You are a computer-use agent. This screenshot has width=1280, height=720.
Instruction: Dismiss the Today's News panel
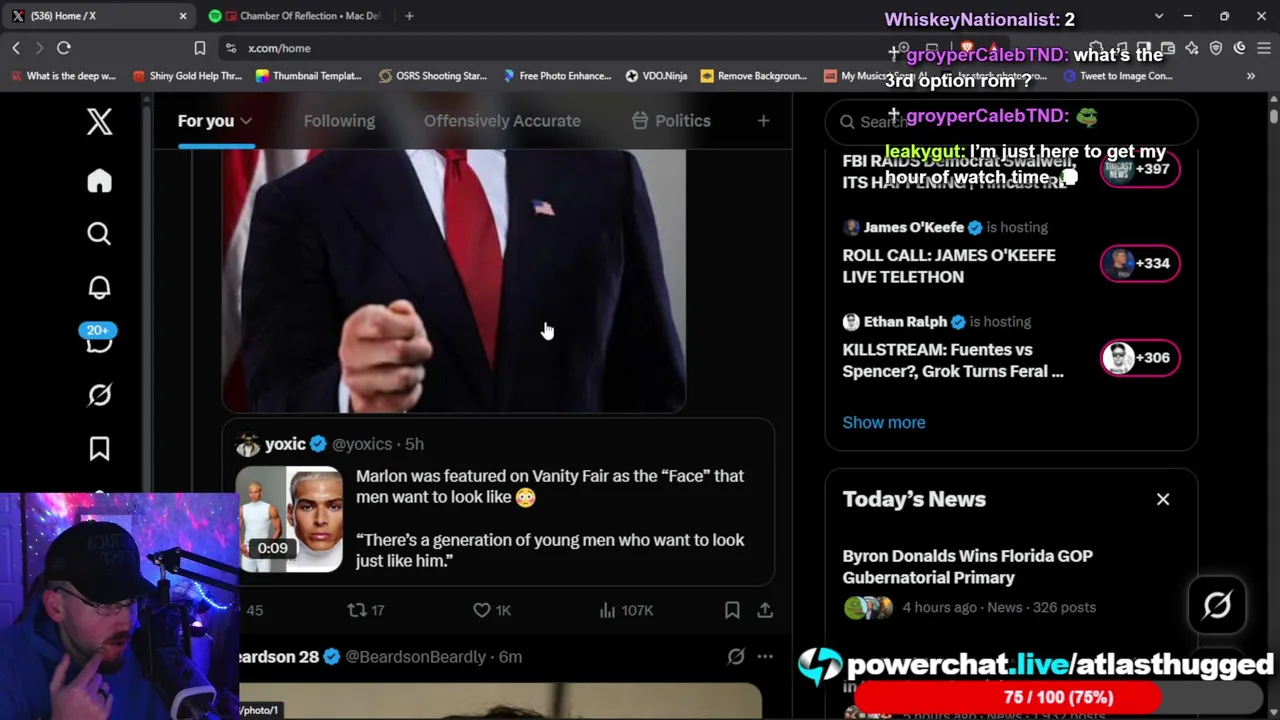coord(1163,499)
